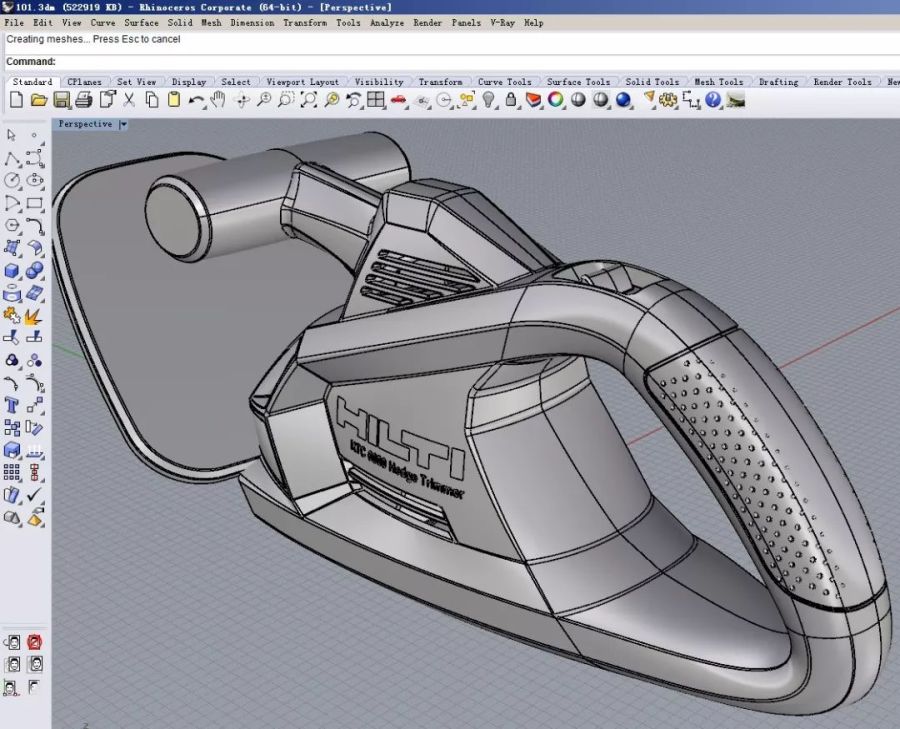The height and width of the screenshot is (729, 900).
Task: Select the Box solid tool
Action: pyautogui.click(x=12, y=272)
